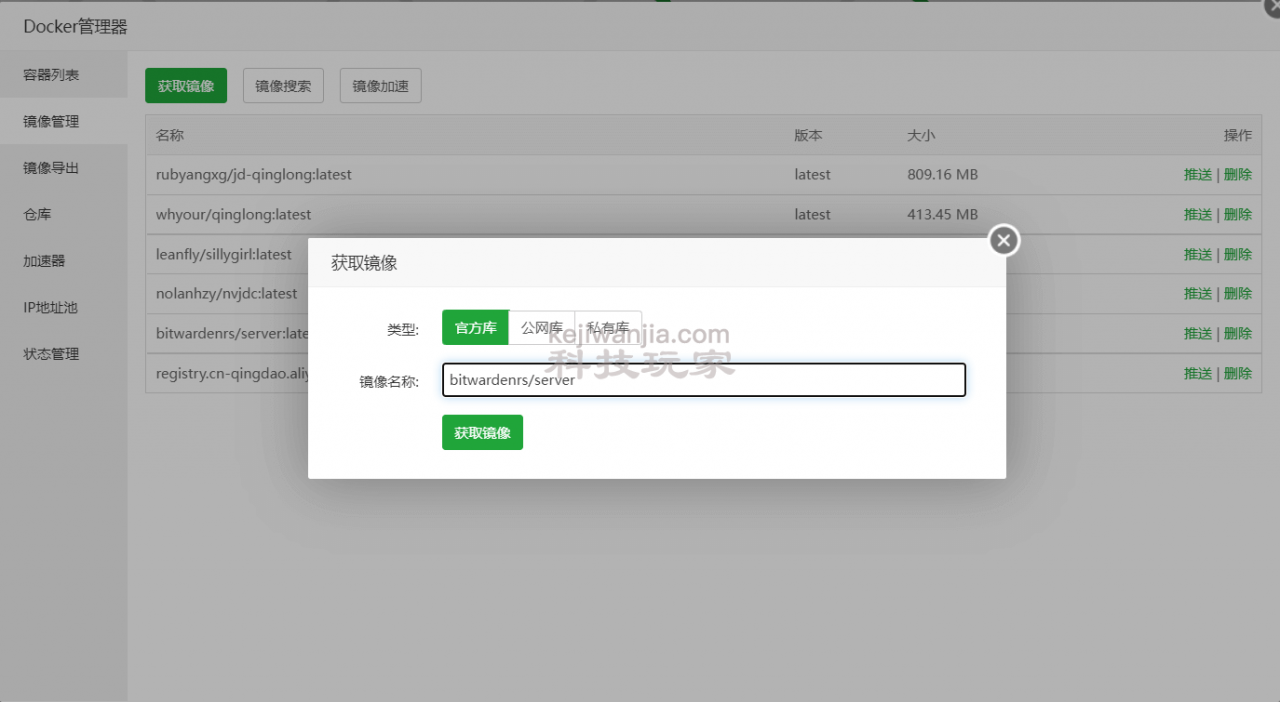The image size is (1280, 702).
Task: Click 删除 for whyour/qinglong image
Action: pyautogui.click(x=1237, y=214)
